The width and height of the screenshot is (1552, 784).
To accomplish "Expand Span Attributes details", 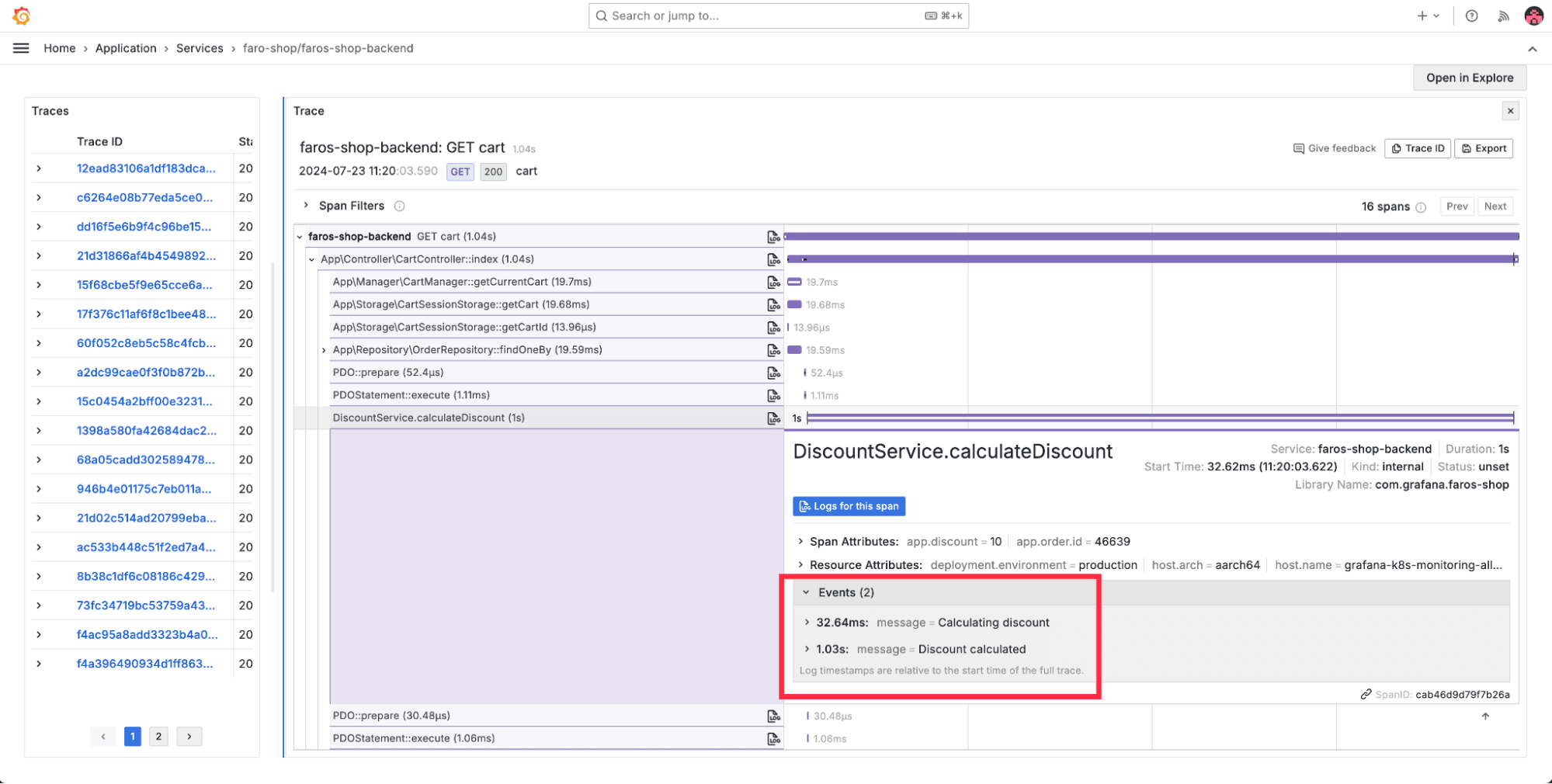I will [800, 542].
